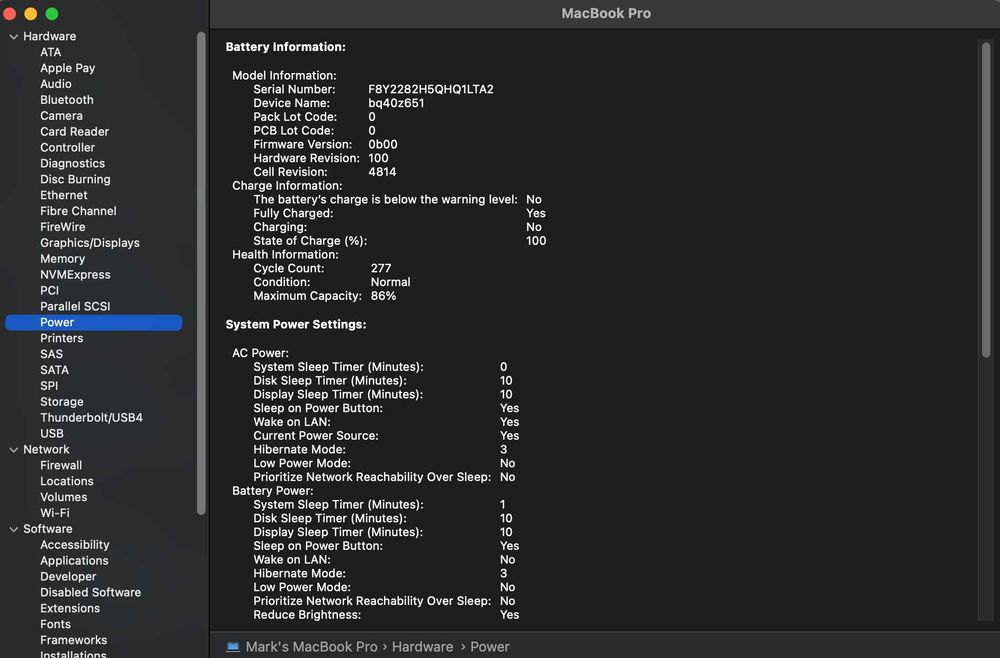Click serial number F8Y2282H5QHQ1LTA2
This screenshot has width=1000, height=658.
pos(430,89)
